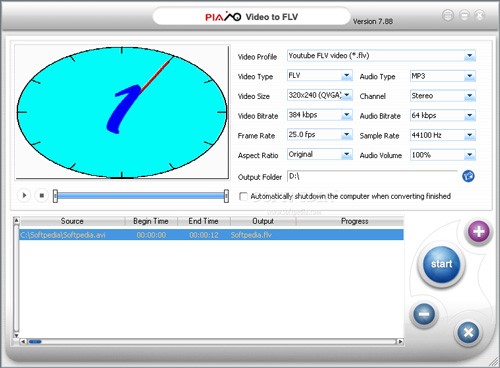Click the right trim handle on the slider
The image size is (500, 368).
point(226,196)
